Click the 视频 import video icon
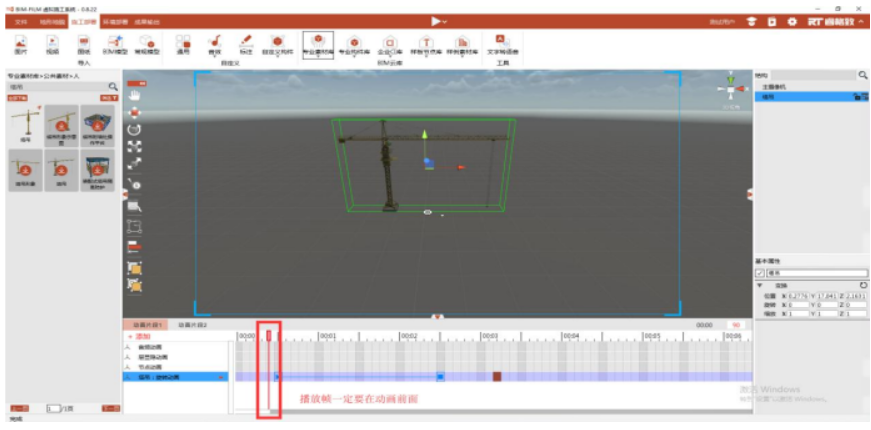 point(52,44)
